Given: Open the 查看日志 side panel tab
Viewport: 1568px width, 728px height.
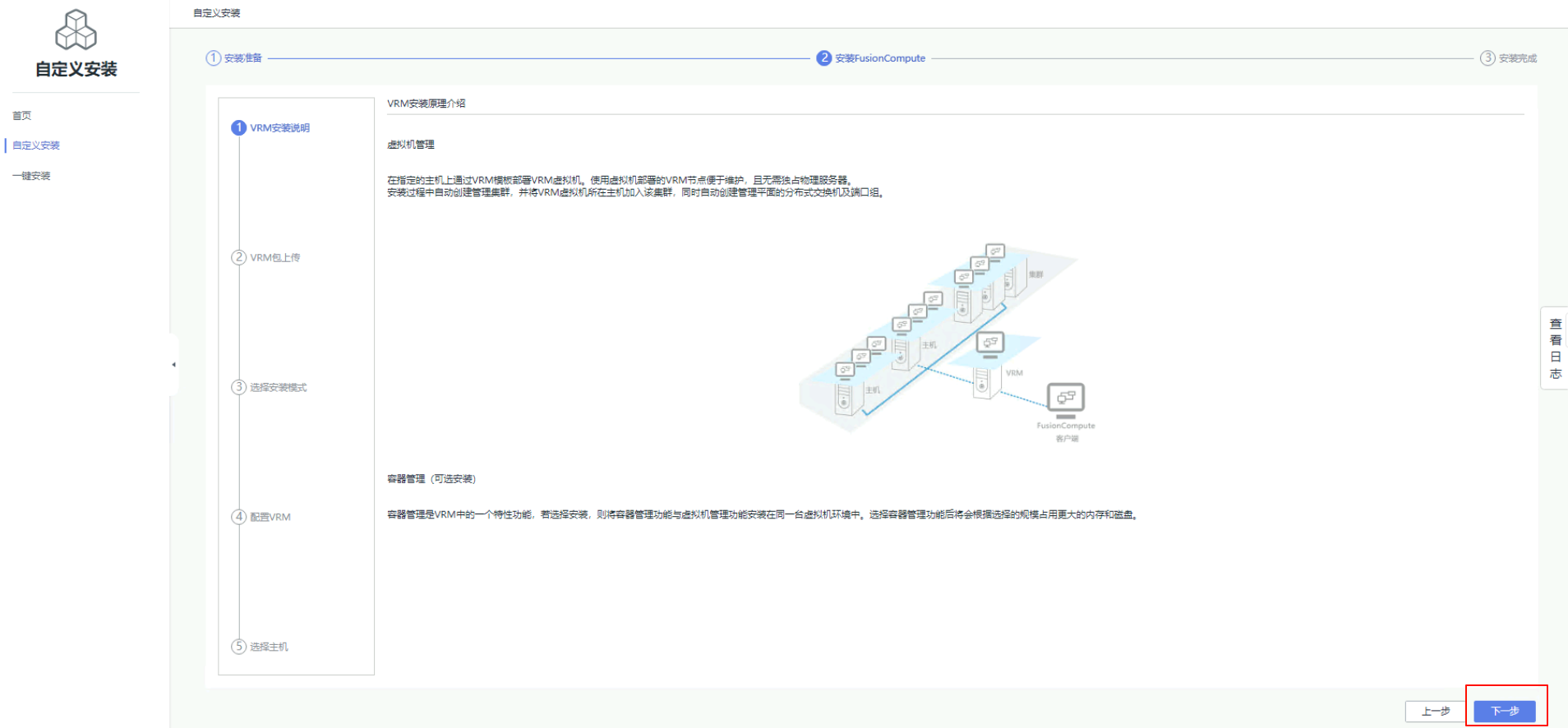Looking at the screenshot, I should point(1555,348).
